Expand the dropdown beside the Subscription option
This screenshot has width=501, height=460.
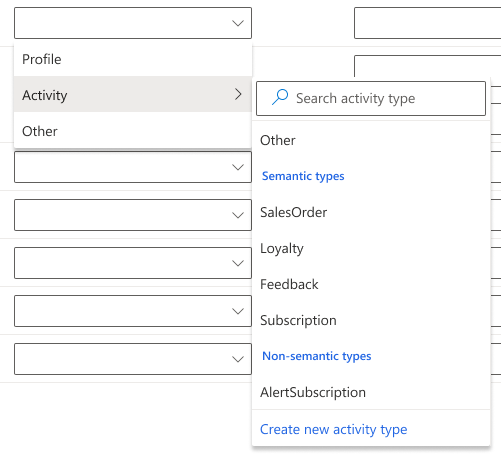pos(133,311)
